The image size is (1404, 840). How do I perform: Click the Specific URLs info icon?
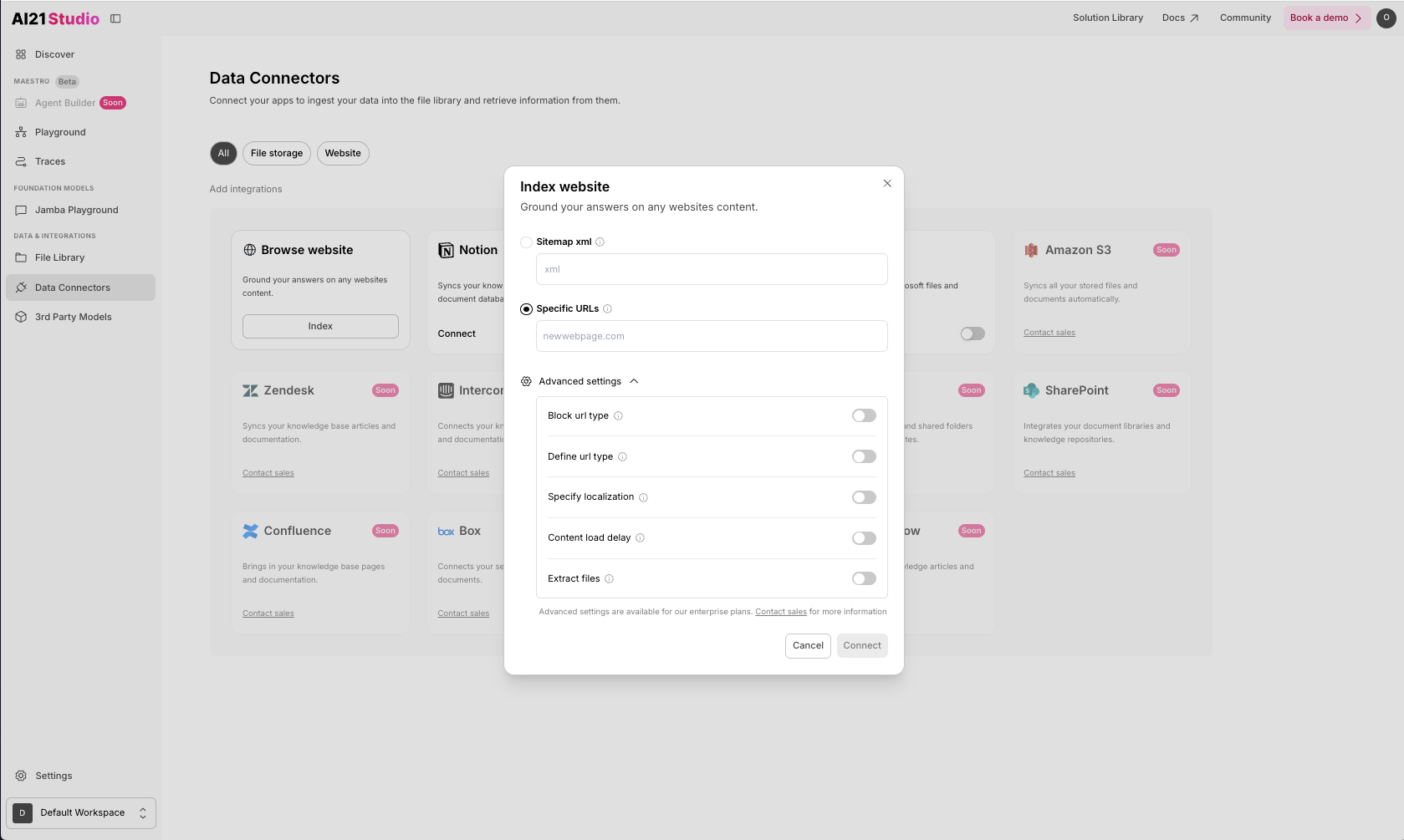point(607,309)
